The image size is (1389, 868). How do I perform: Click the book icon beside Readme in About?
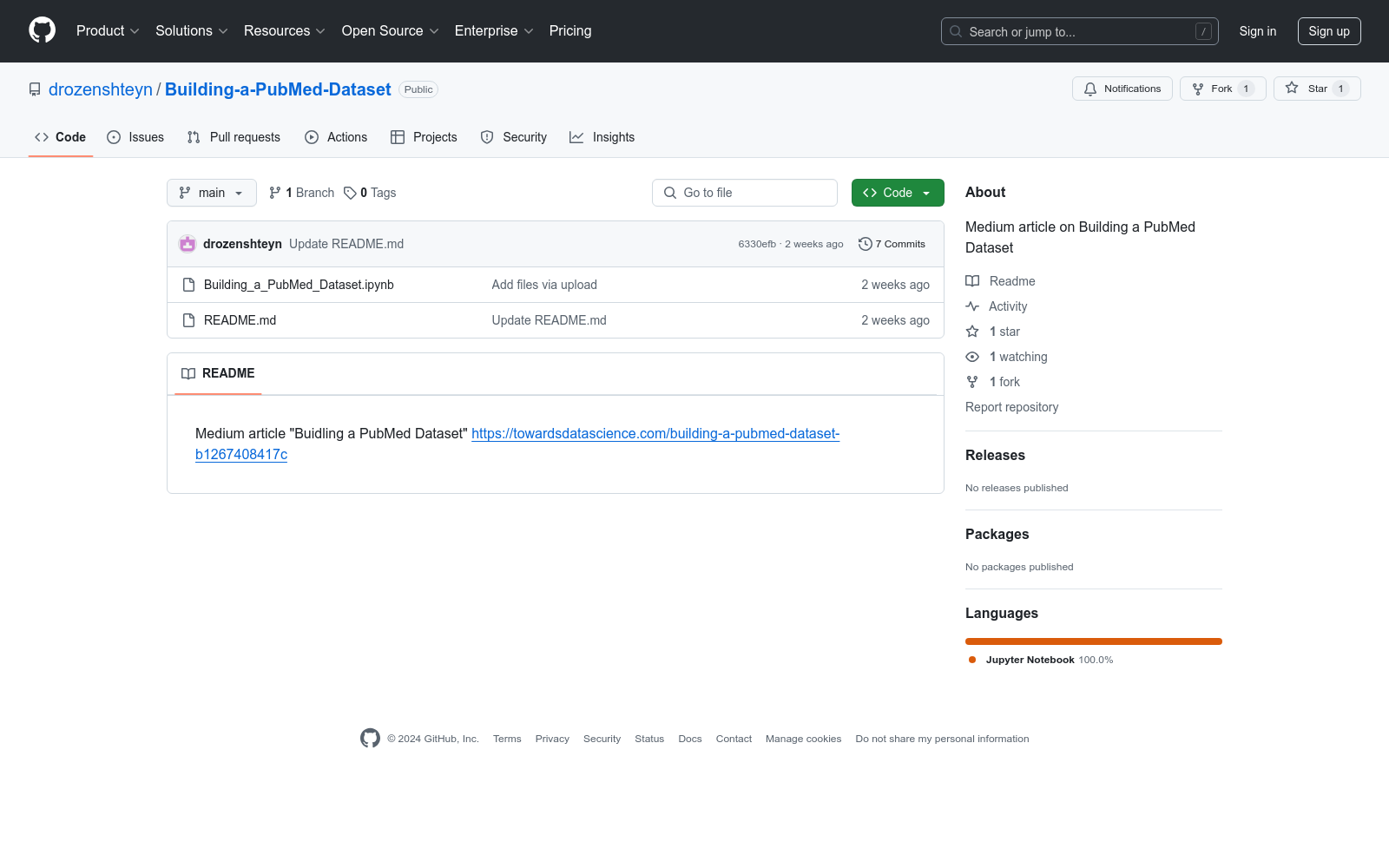(x=972, y=281)
